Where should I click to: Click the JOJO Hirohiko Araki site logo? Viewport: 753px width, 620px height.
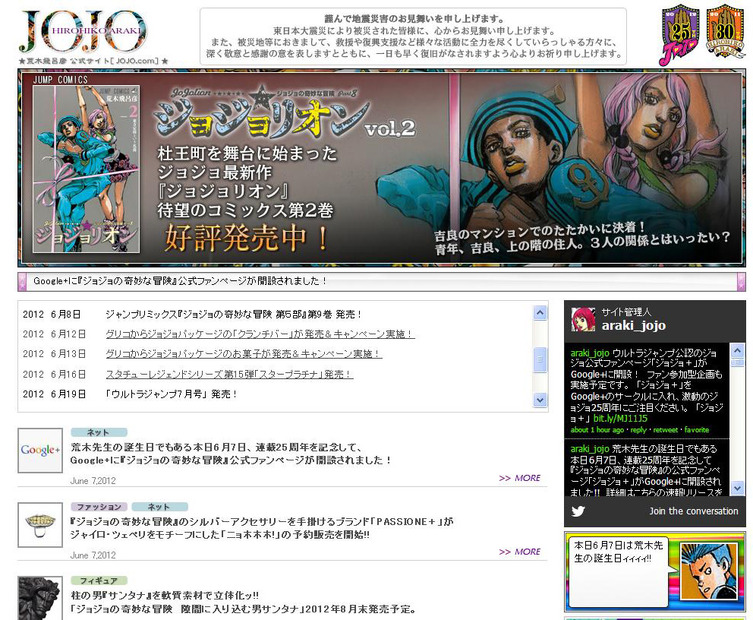click(x=83, y=31)
